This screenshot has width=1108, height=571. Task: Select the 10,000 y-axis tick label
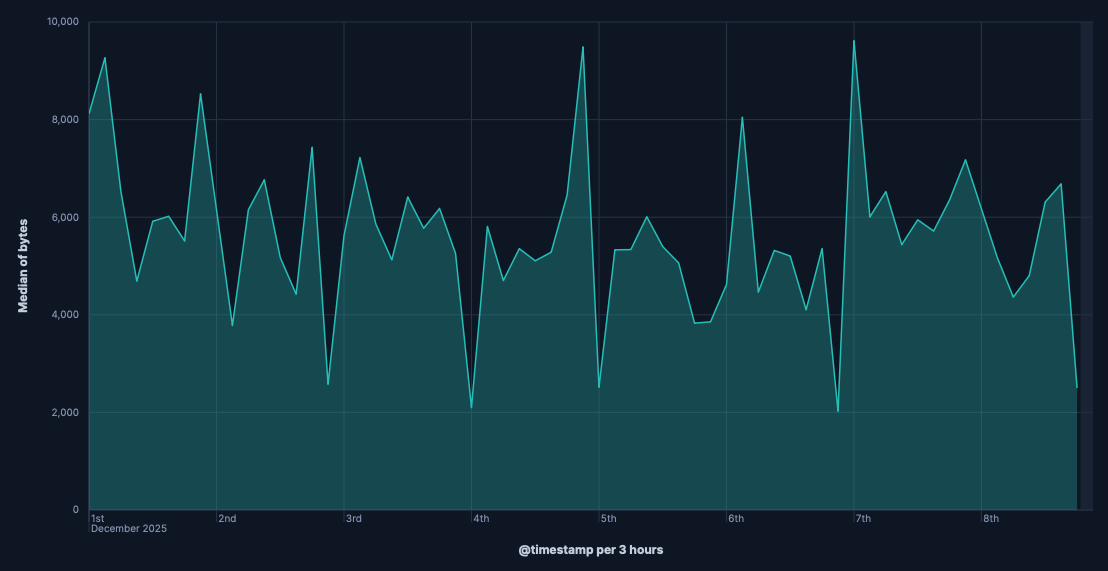click(x=62, y=22)
